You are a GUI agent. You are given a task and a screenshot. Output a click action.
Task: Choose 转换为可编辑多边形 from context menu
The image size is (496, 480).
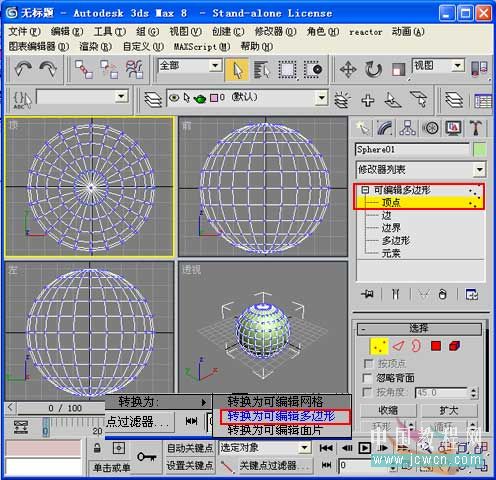(x=282, y=416)
